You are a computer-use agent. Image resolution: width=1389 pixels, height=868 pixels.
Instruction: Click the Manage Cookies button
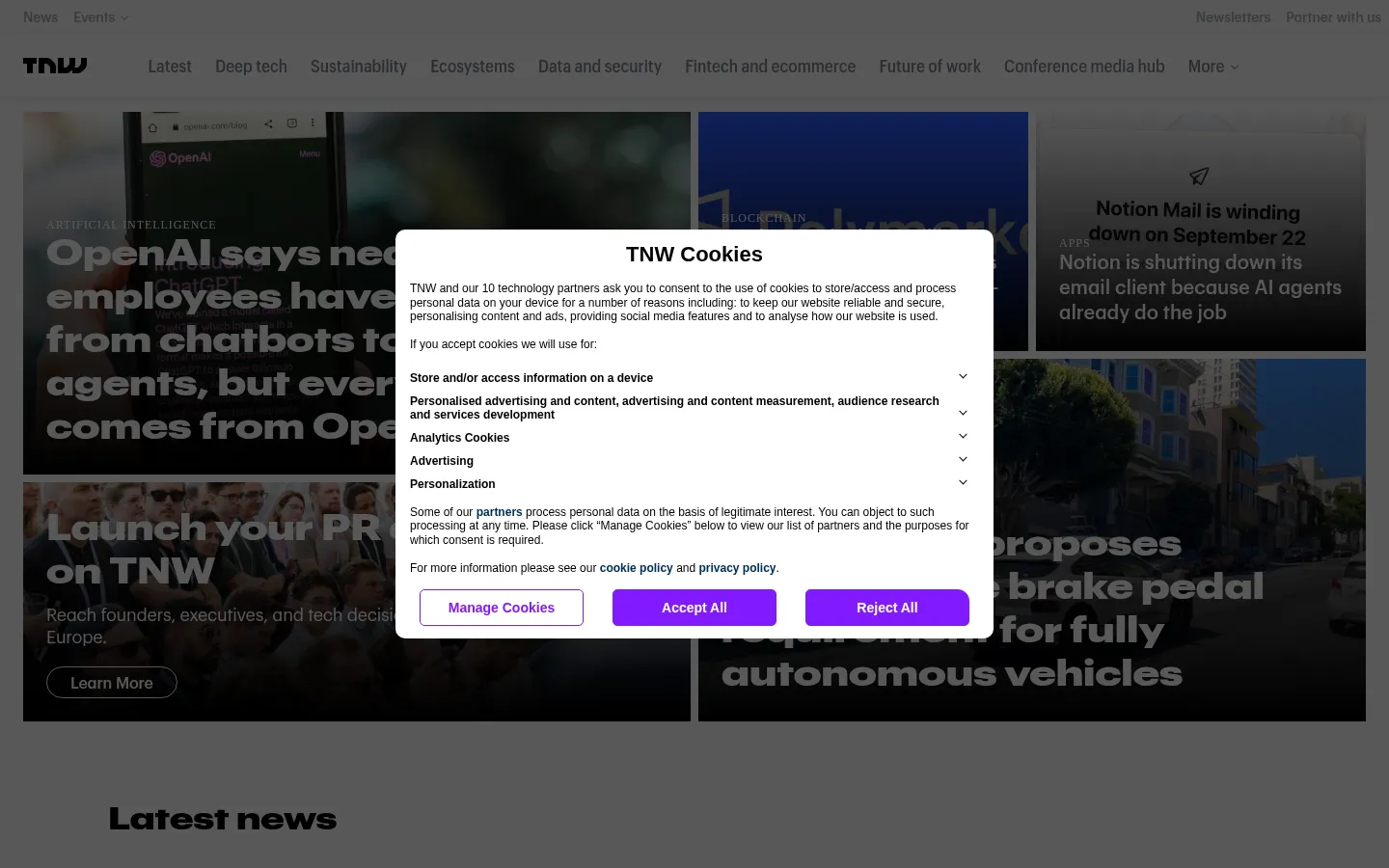[502, 608]
